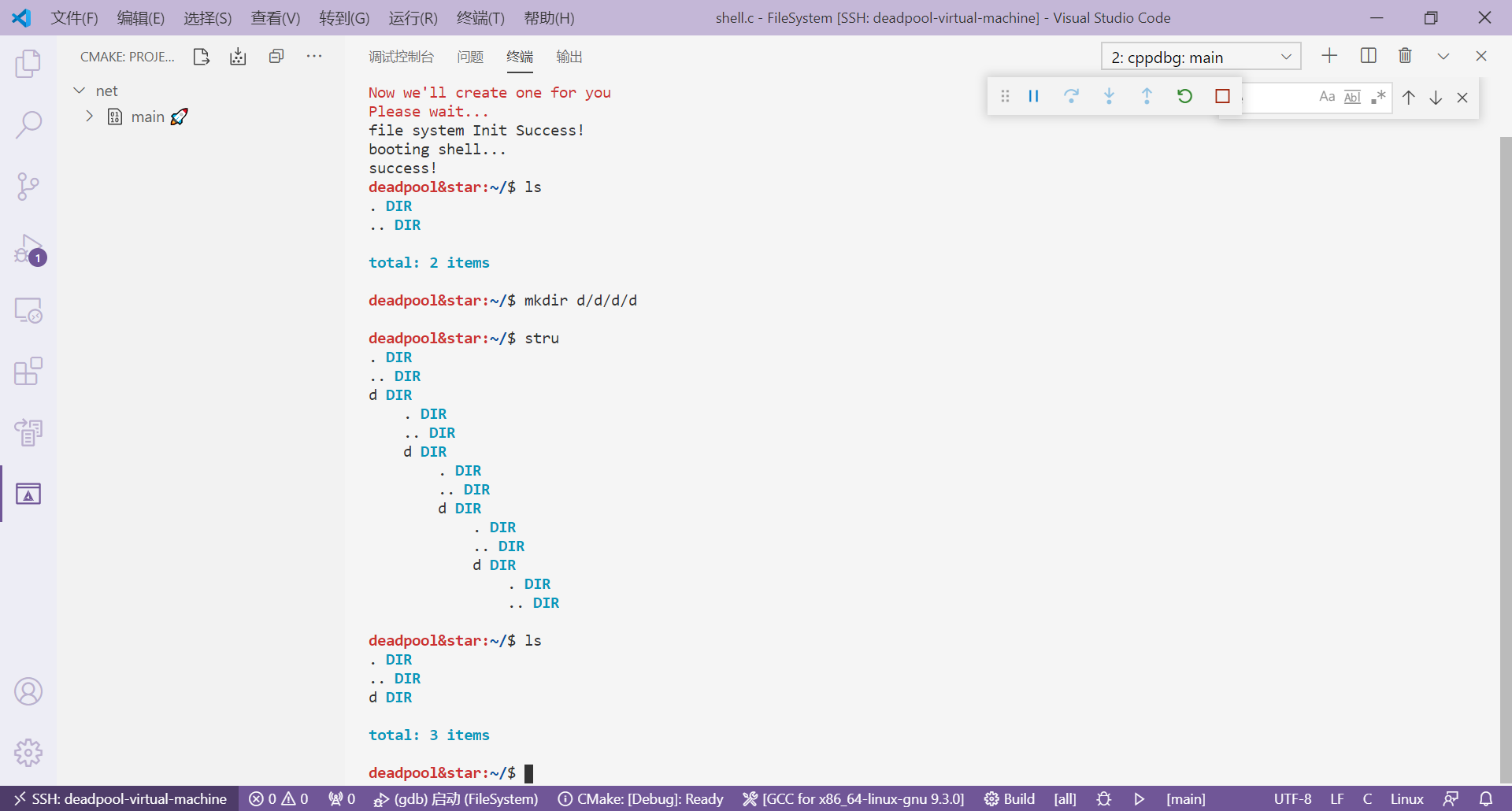The image size is (1512, 811).
Task: Click the Build button in status bar
Action: click(x=1010, y=798)
